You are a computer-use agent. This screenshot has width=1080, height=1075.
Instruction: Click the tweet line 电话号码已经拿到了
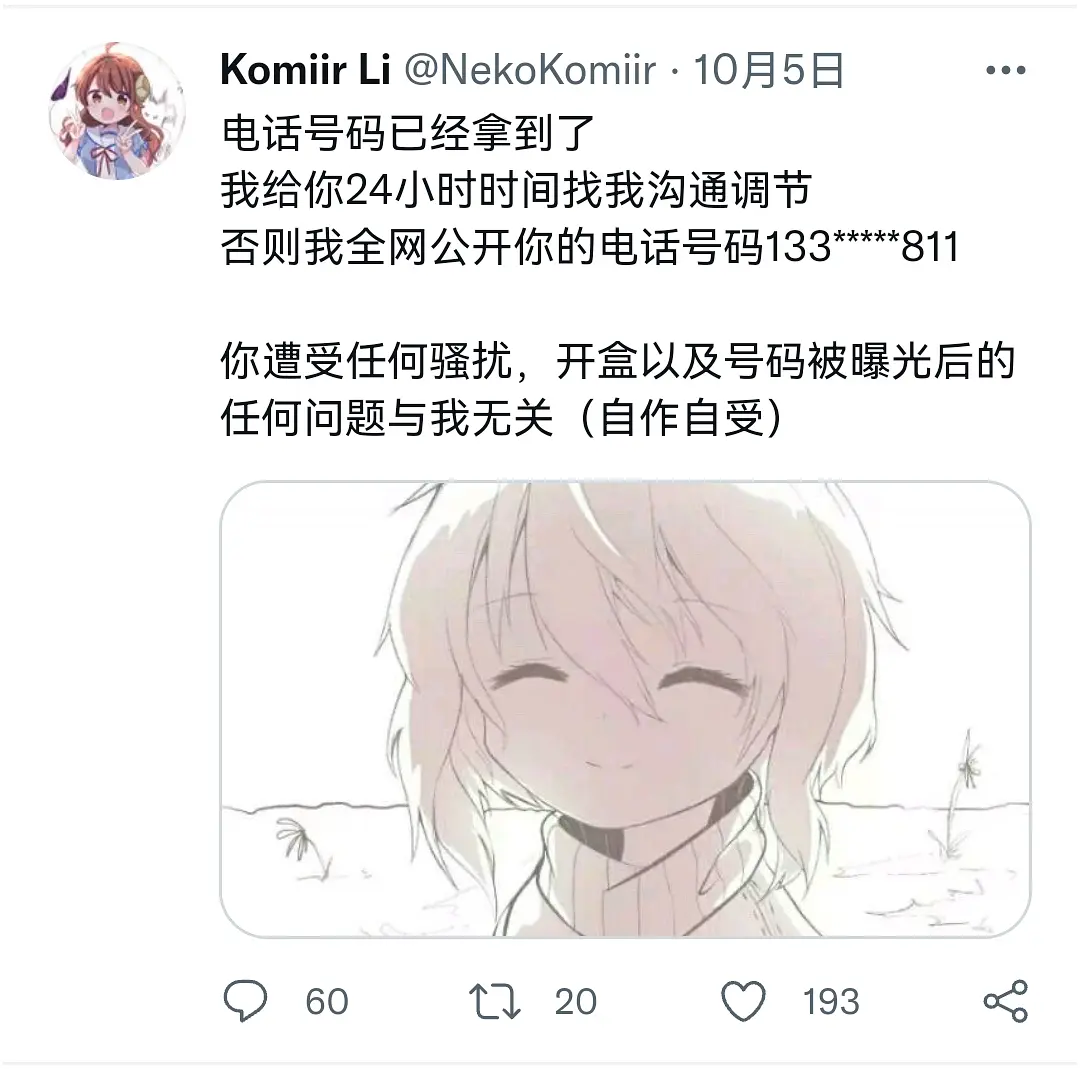tap(408, 133)
